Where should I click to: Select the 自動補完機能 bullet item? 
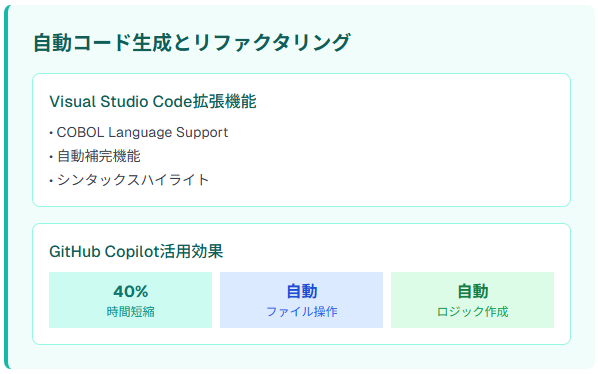[x=95, y=156]
